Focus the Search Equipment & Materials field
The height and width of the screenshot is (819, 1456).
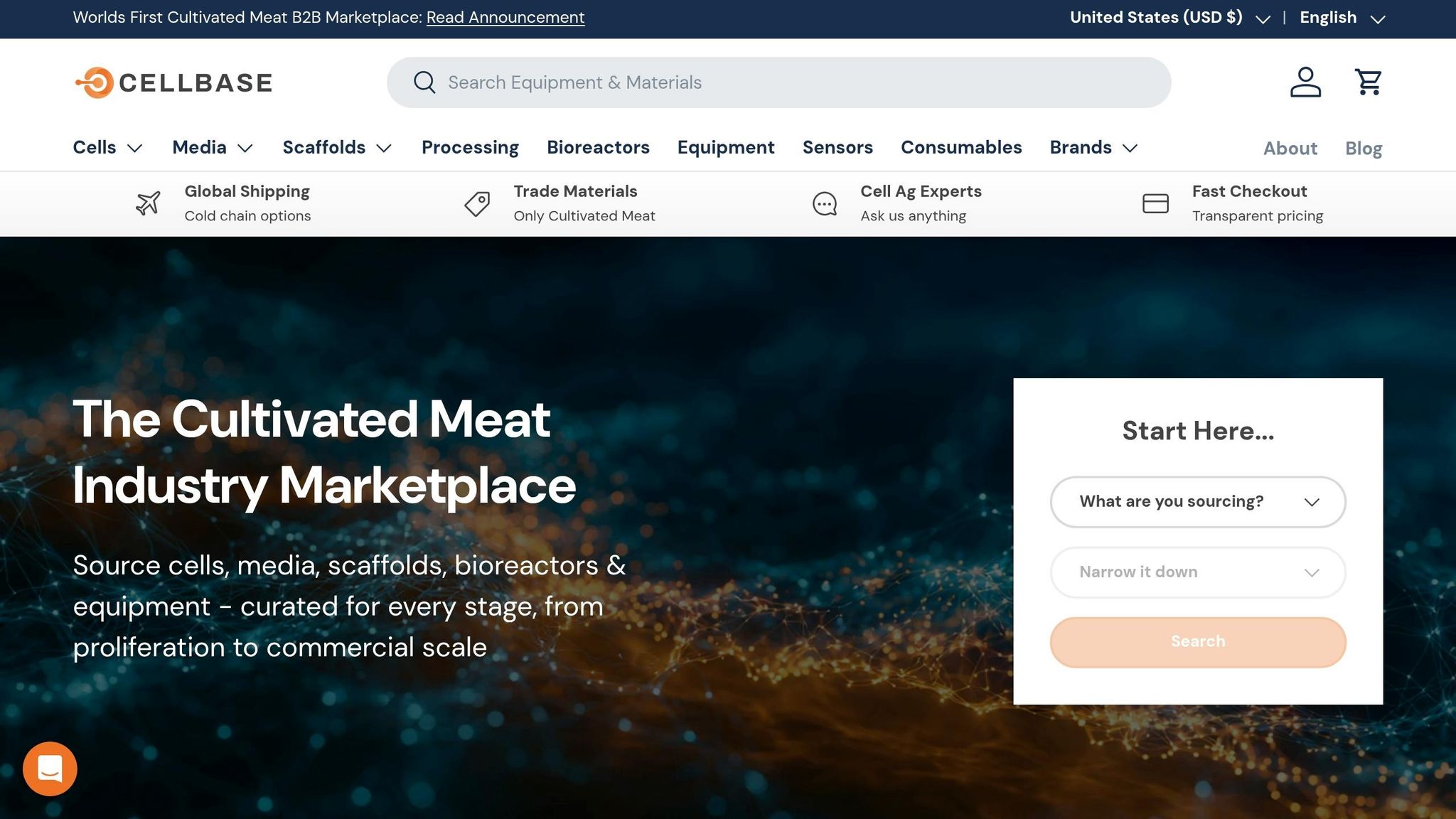pyautogui.click(x=778, y=82)
